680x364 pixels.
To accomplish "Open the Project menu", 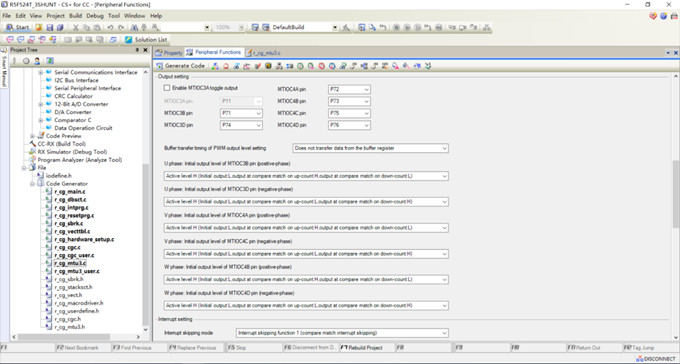I will coord(56,16).
